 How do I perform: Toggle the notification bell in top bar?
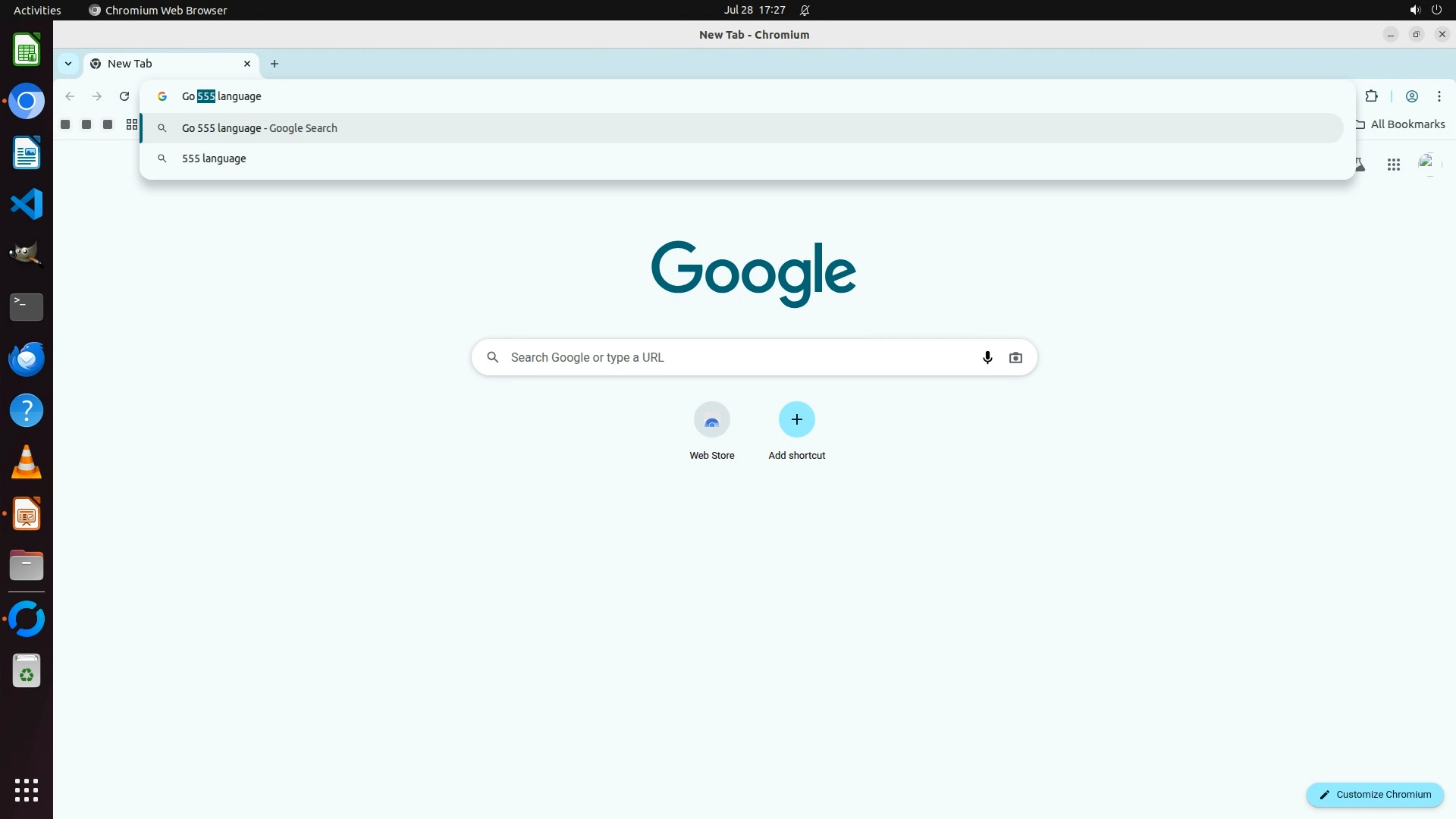point(805,11)
